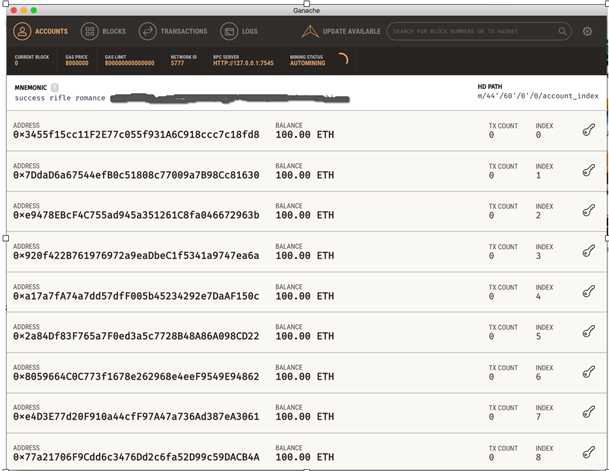
Task: Show private key for index 7 account
Action: pyautogui.click(x=589, y=412)
